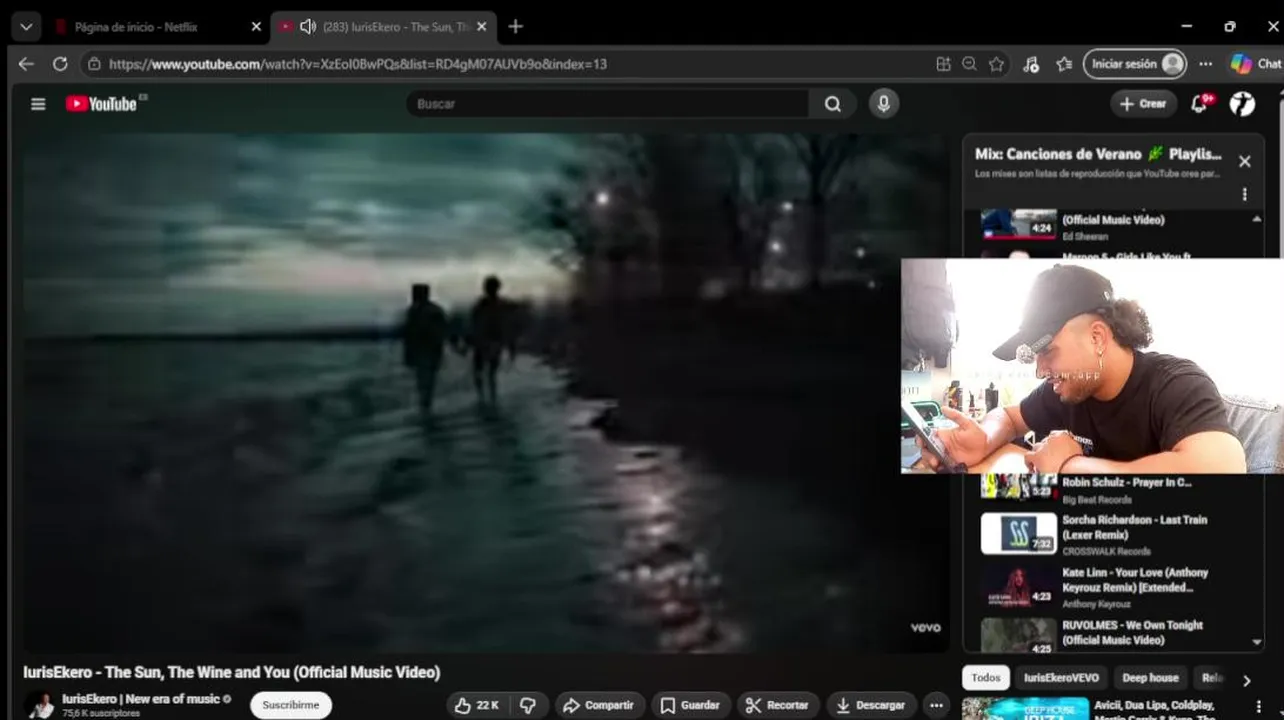Open the Mix playlist options menu
Viewport: 1284px width, 720px height.
[x=1244, y=194]
